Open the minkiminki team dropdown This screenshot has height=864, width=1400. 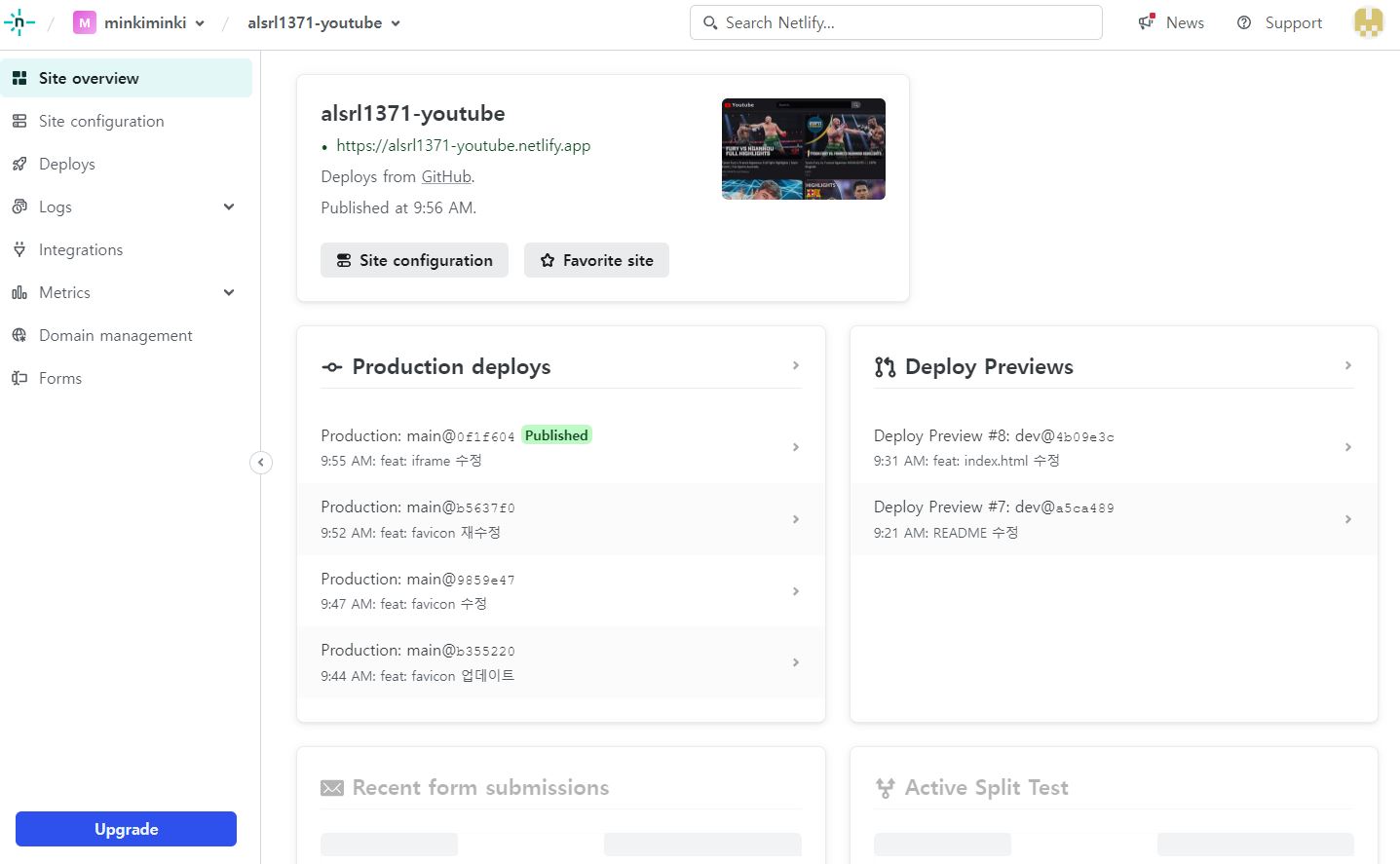coord(200,23)
